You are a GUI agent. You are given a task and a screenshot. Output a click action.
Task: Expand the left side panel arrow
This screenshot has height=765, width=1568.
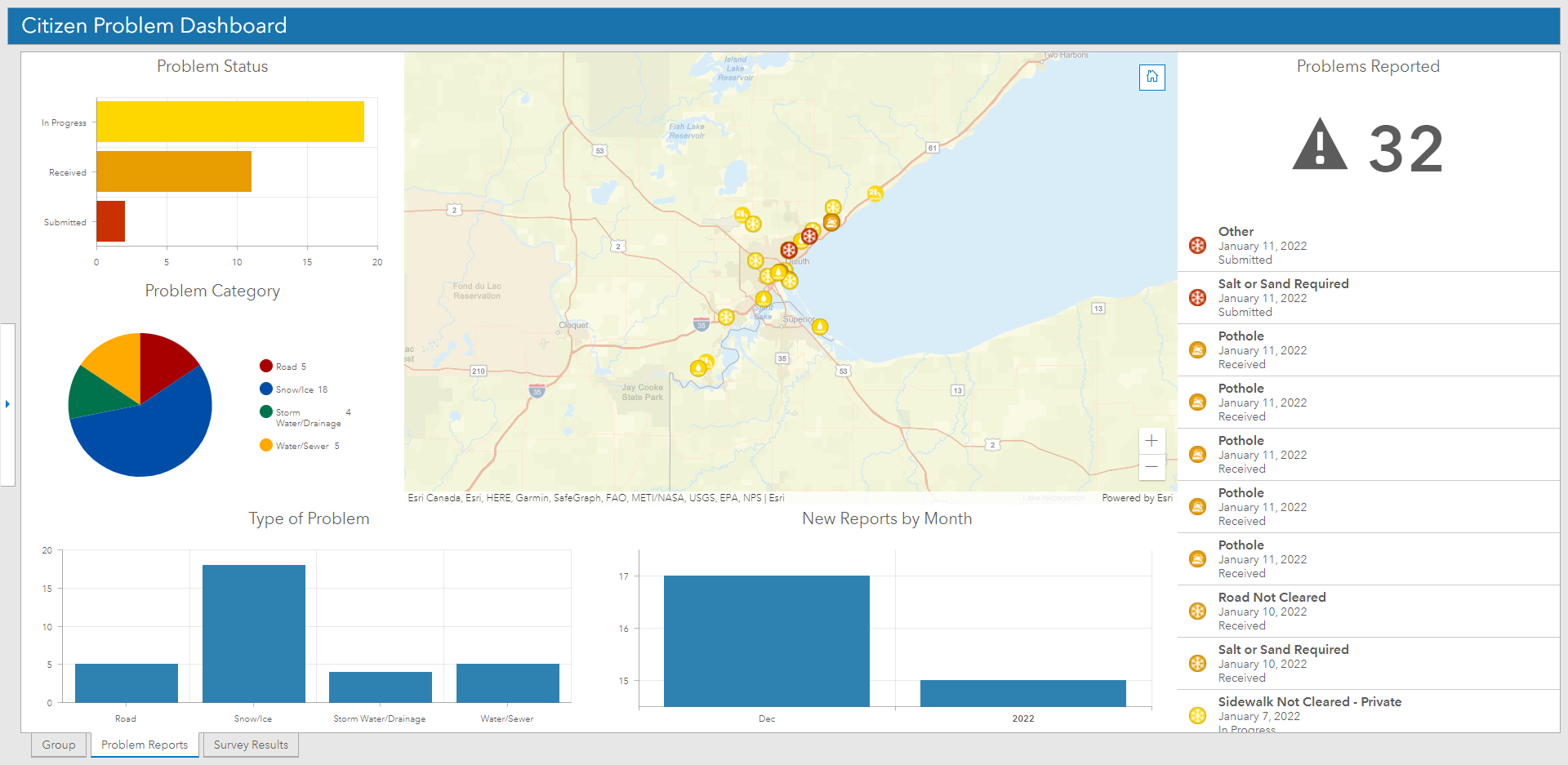(x=7, y=404)
